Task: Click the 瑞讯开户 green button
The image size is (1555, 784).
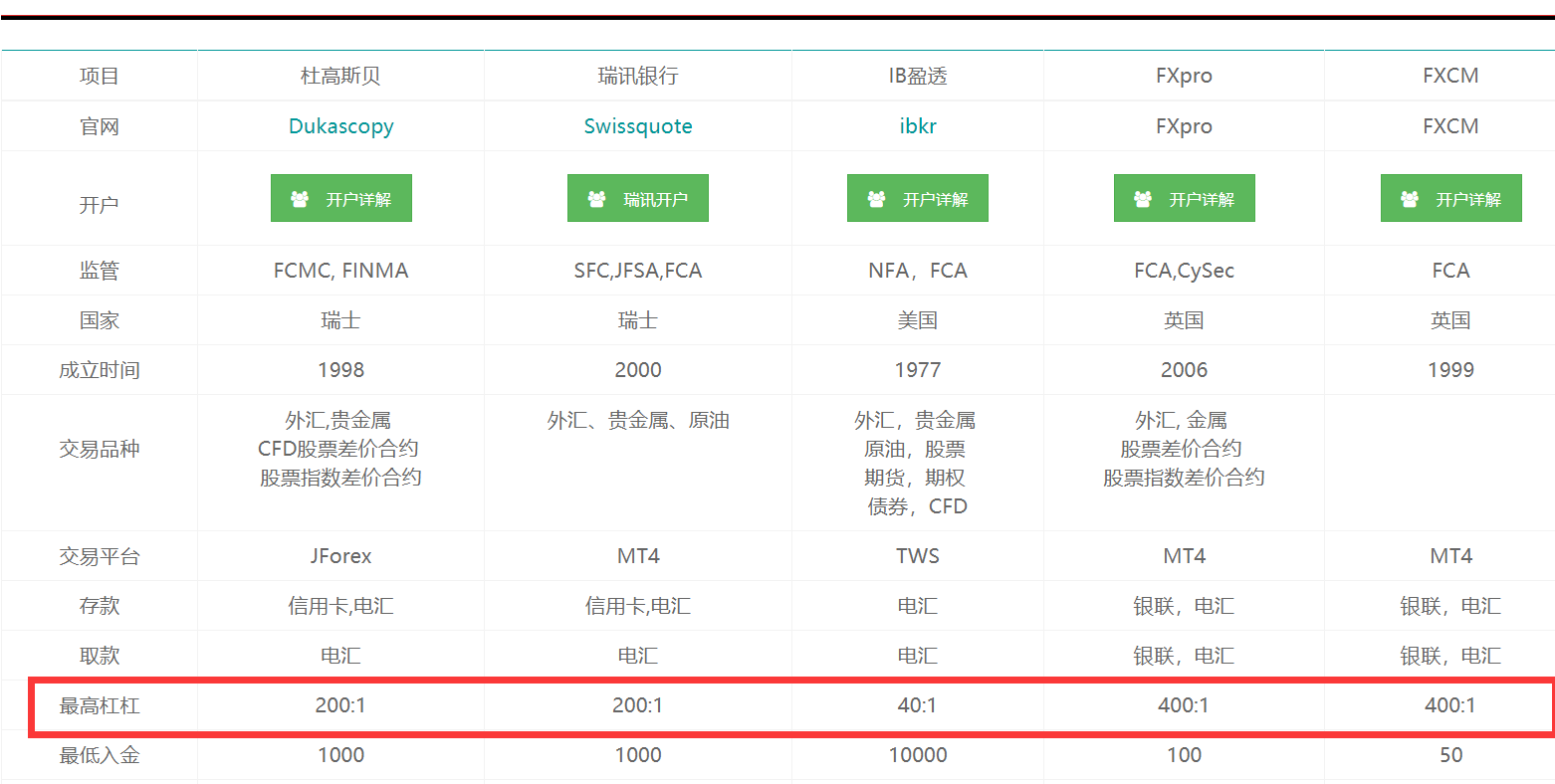Action: [638, 199]
